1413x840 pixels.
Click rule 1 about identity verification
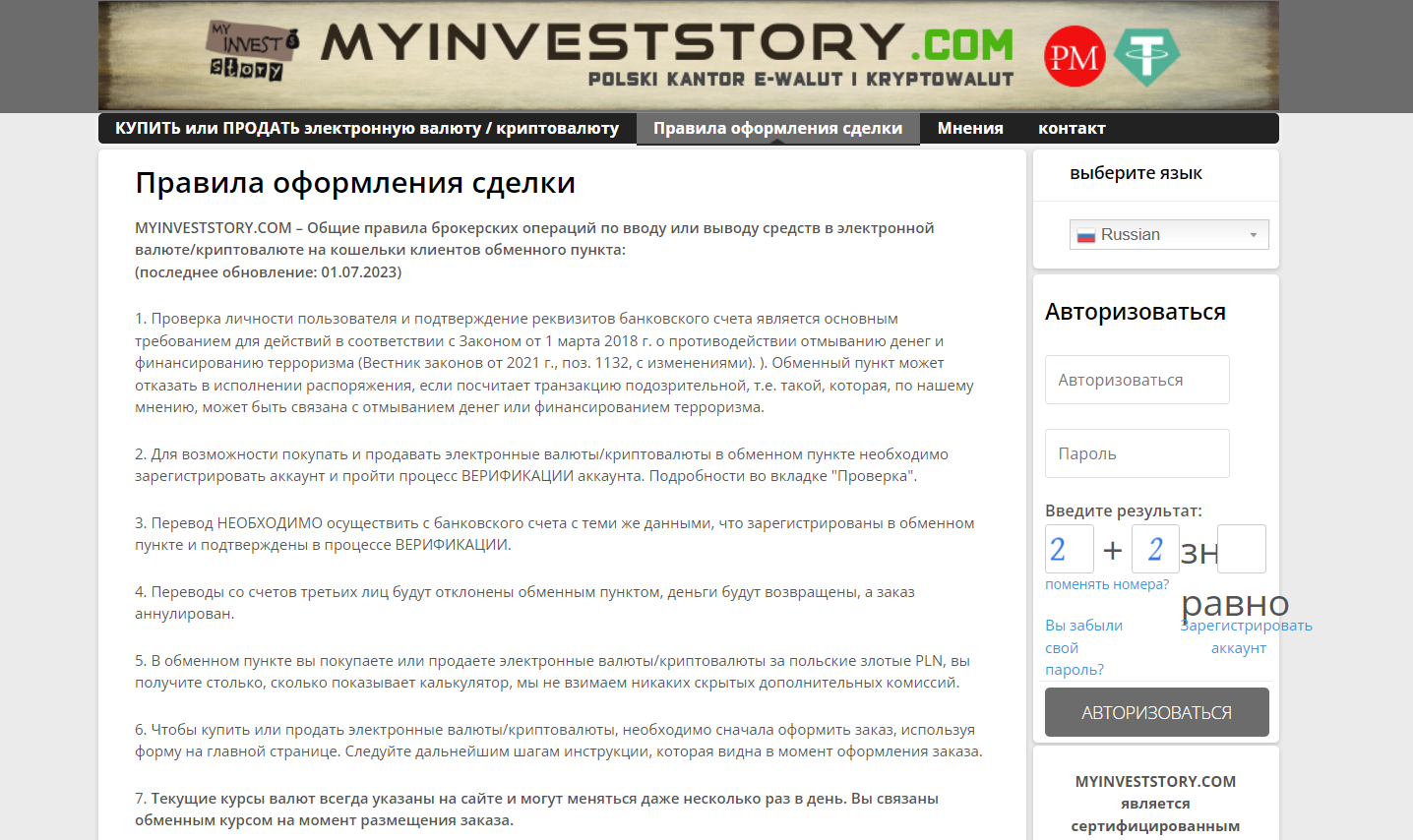[x=554, y=363]
